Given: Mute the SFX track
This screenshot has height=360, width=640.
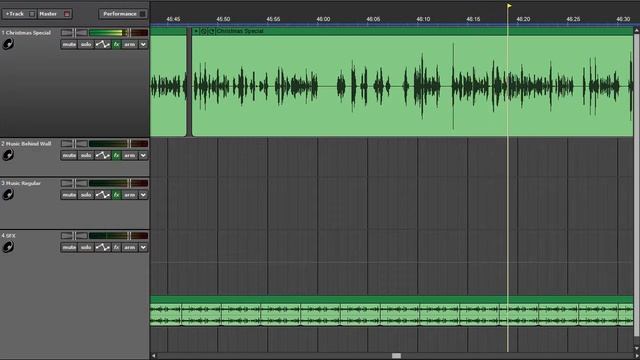Looking at the screenshot, I should (69, 247).
